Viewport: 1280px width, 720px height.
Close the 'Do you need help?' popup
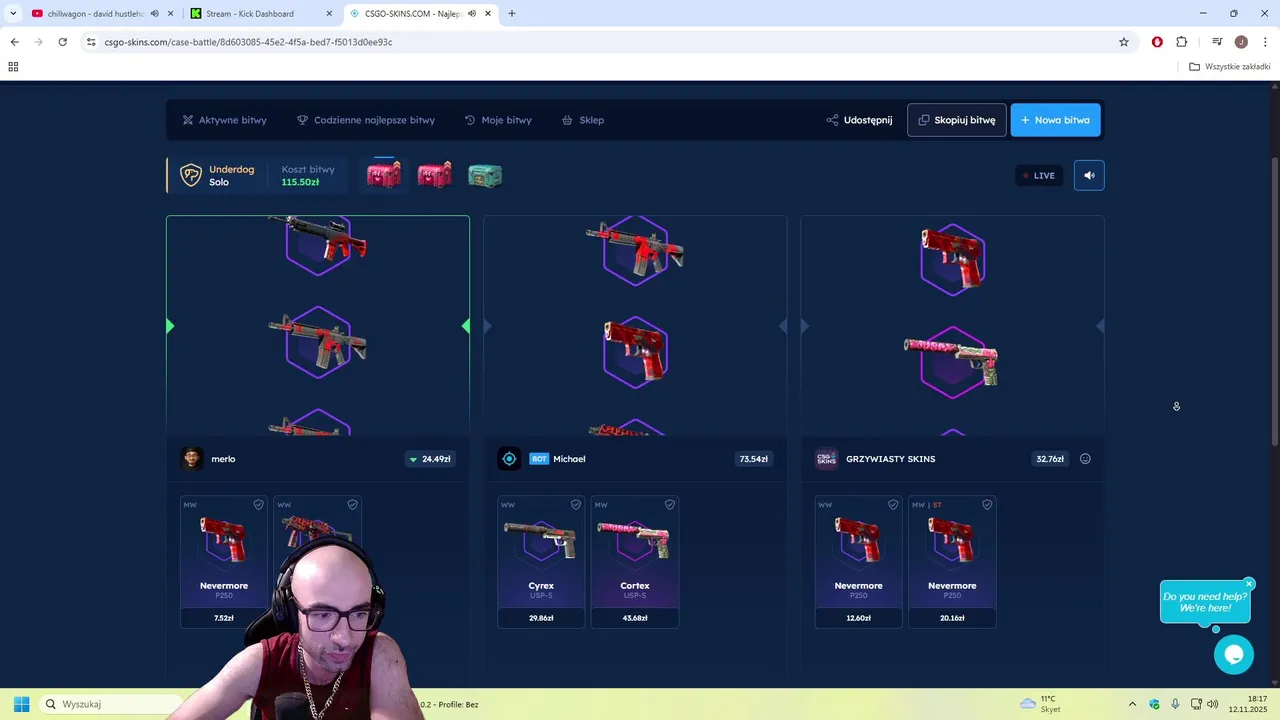1249,584
